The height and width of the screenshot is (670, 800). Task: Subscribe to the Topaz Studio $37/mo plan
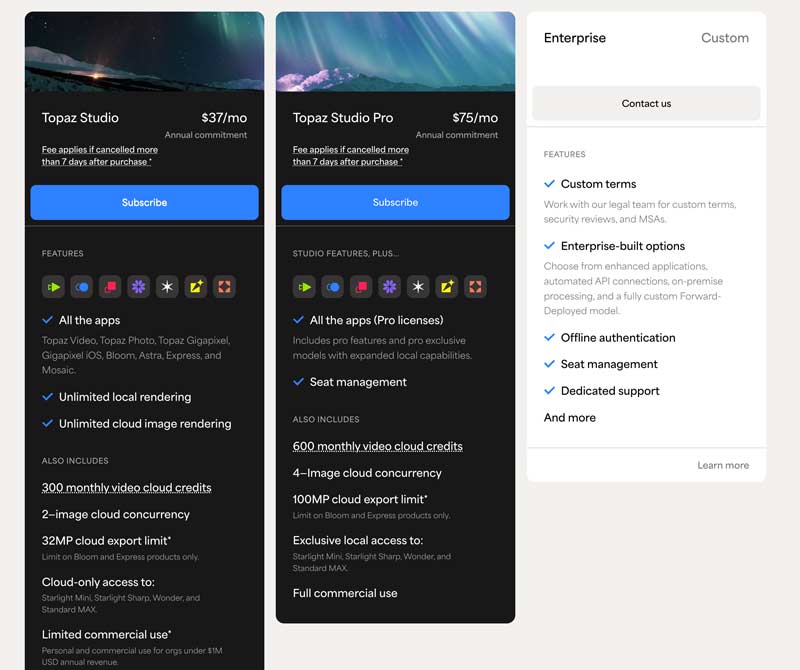click(144, 203)
